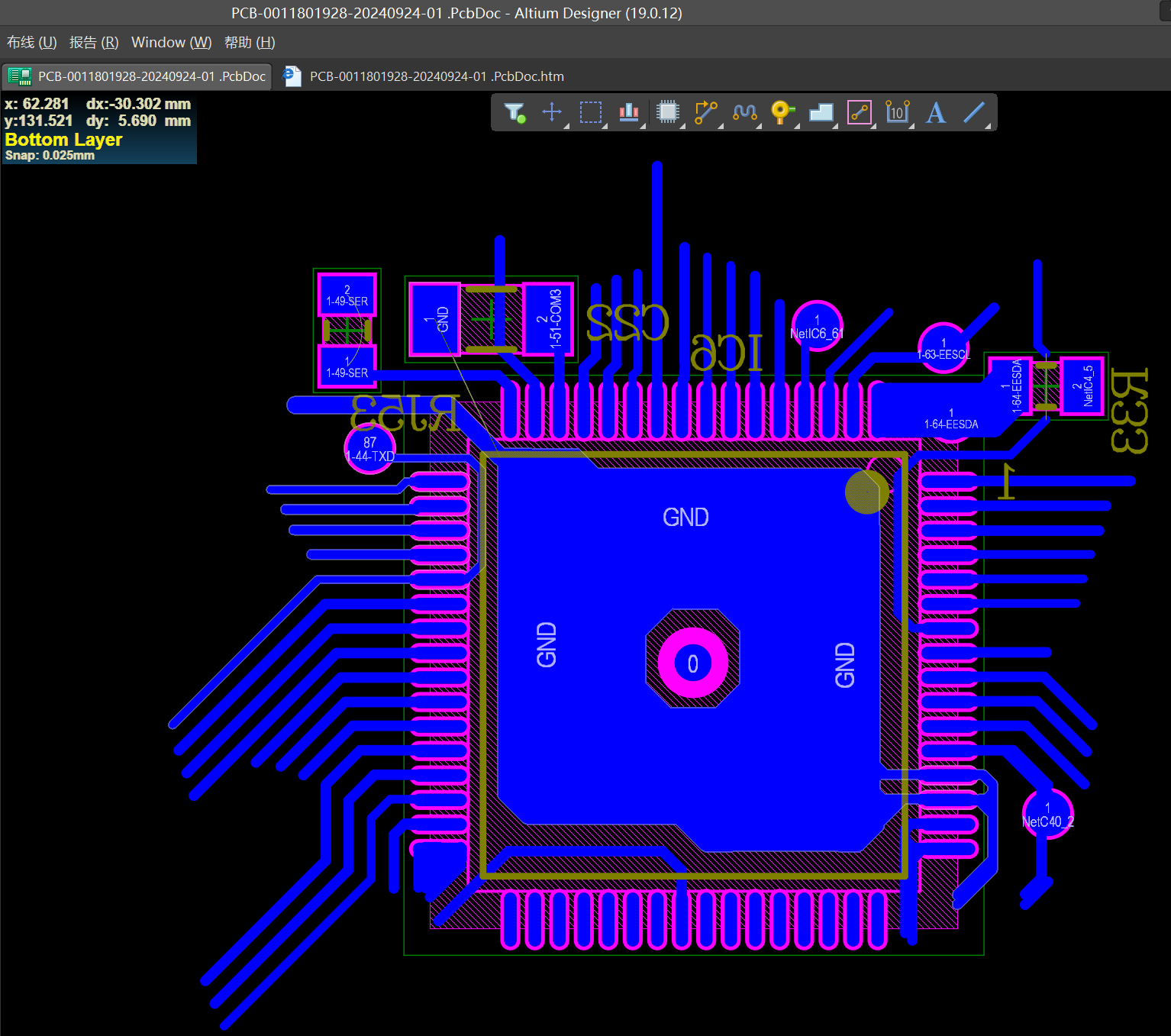The width and height of the screenshot is (1171, 1036).
Task: Click the Bottom Layer label in heads-up display
Action: pyautogui.click(x=63, y=140)
